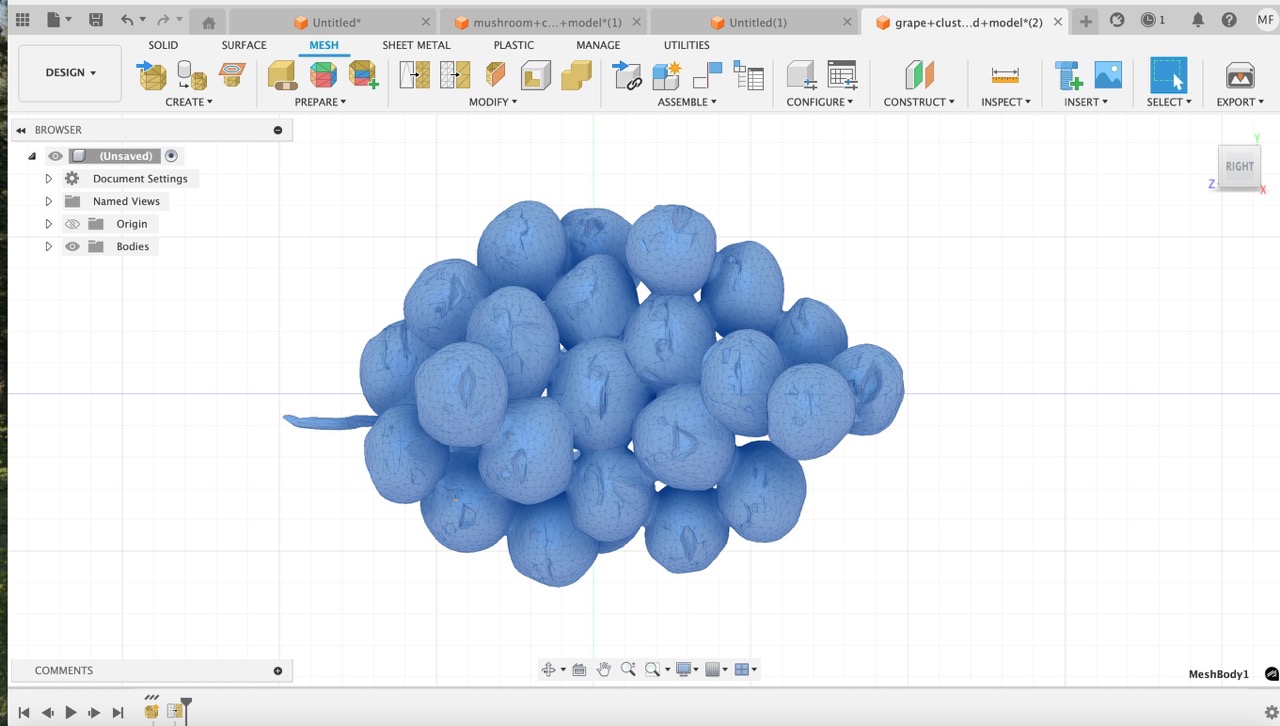The image size is (1280, 726).
Task: Open the notifications bell in the top bar
Action: click(1198, 19)
